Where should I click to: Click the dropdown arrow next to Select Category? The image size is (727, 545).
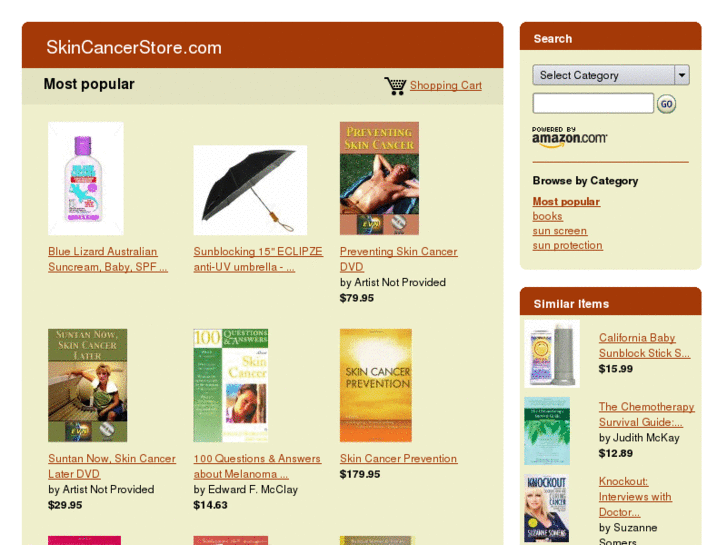[682, 75]
